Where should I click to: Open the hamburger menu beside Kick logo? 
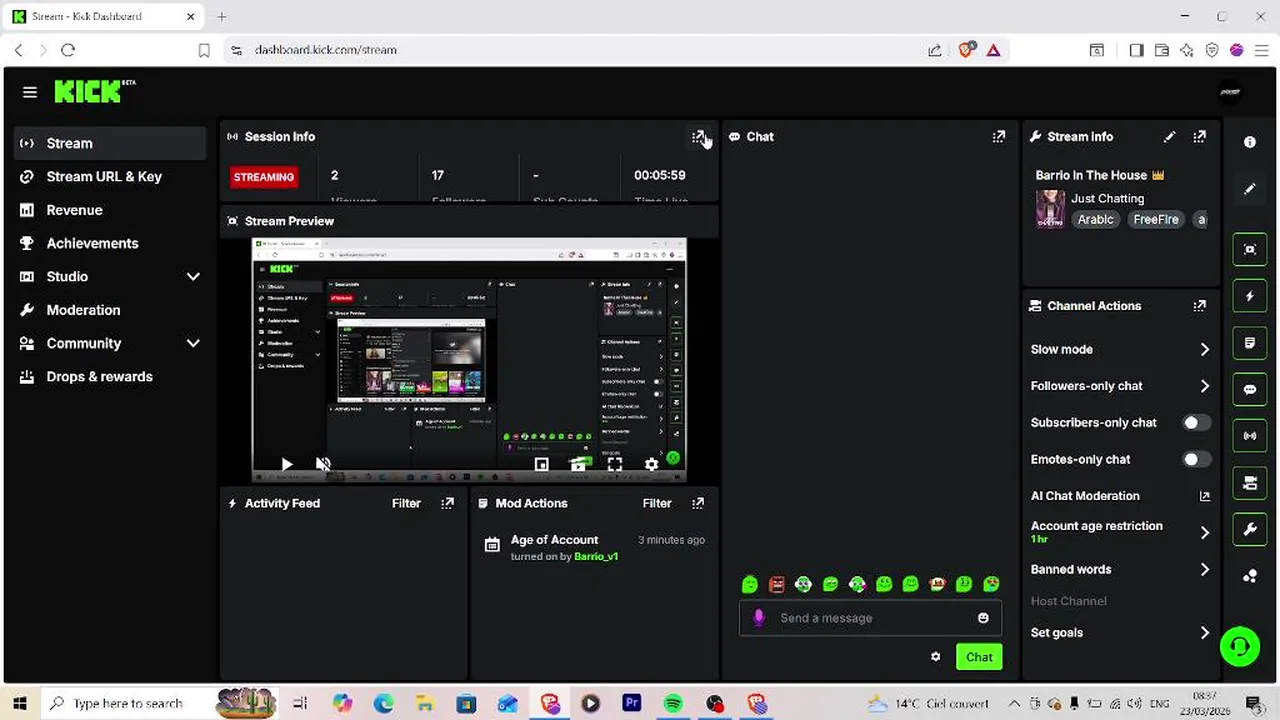click(30, 92)
